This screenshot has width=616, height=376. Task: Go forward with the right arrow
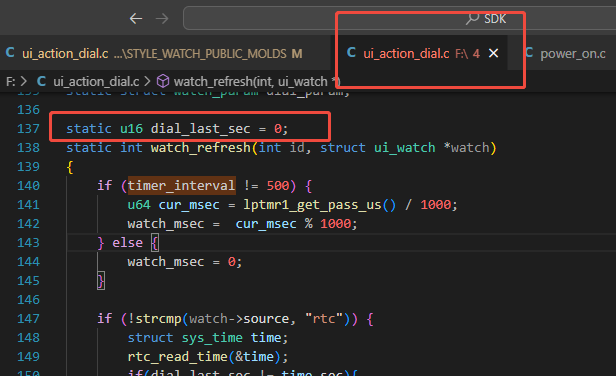(162, 18)
